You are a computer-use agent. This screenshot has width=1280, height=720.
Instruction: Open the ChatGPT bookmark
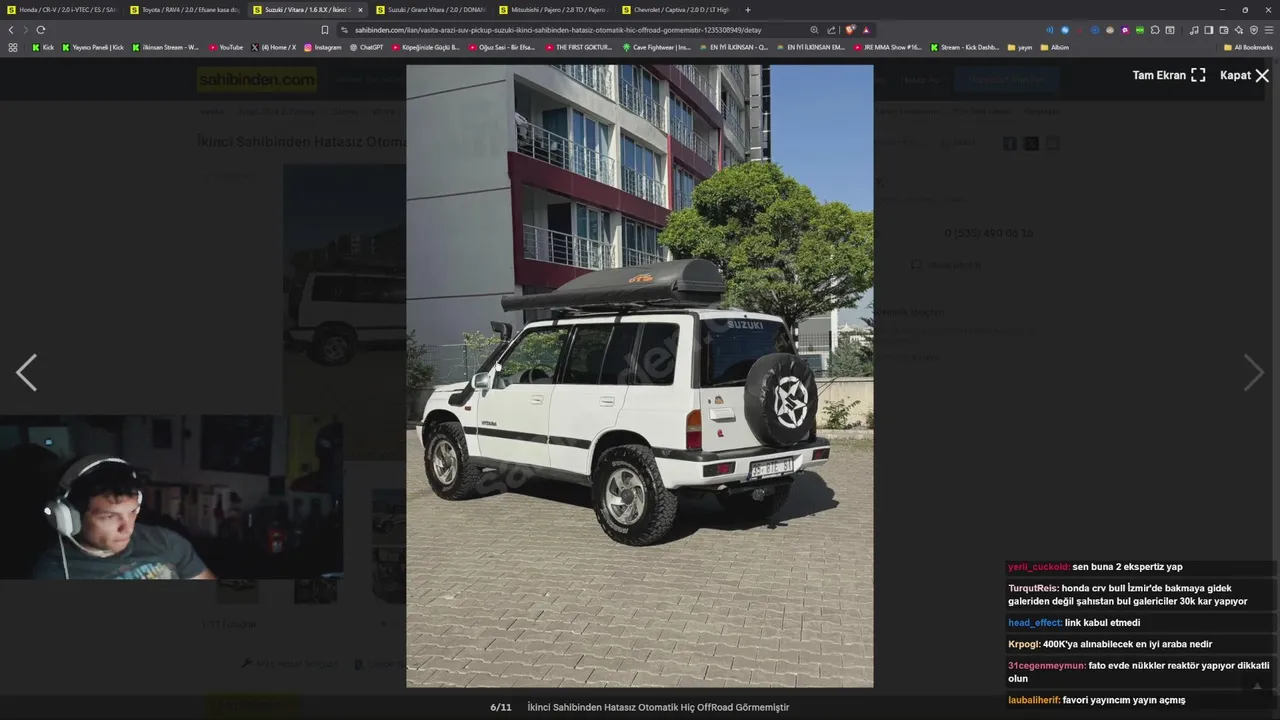point(366,47)
